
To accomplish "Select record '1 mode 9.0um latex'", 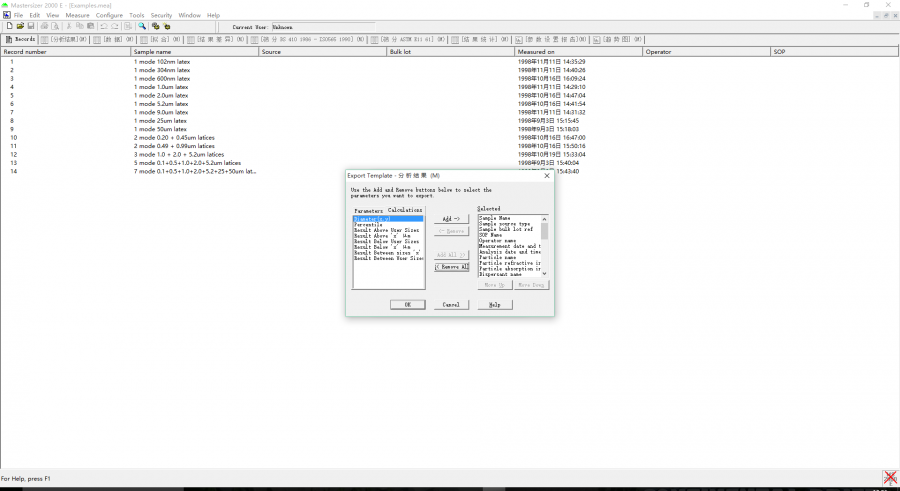I will 161,112.
